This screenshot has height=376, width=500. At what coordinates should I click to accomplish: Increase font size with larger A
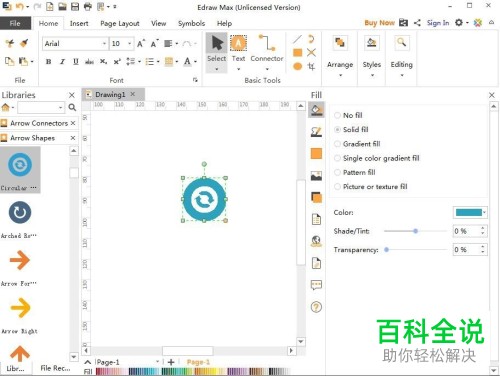[141, 44]
